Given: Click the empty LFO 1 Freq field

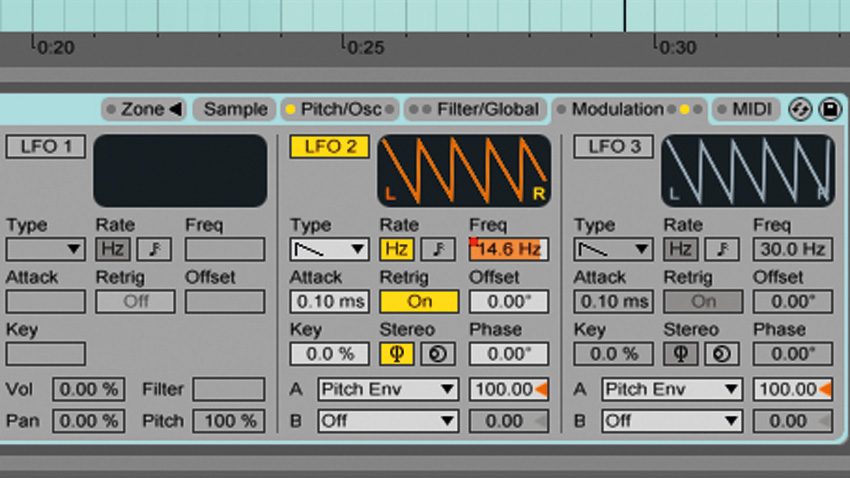Looking at the screenshot, I should 225,249.
